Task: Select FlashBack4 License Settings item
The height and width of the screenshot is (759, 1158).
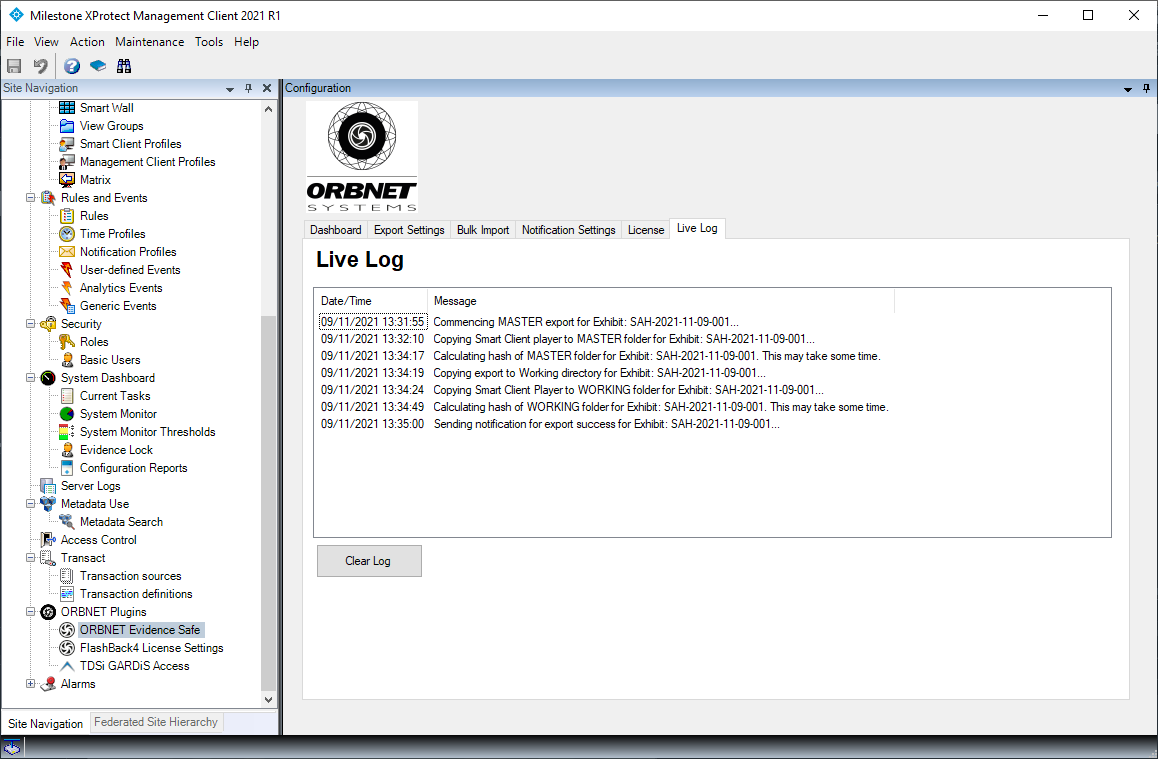Action: point(151,648)
